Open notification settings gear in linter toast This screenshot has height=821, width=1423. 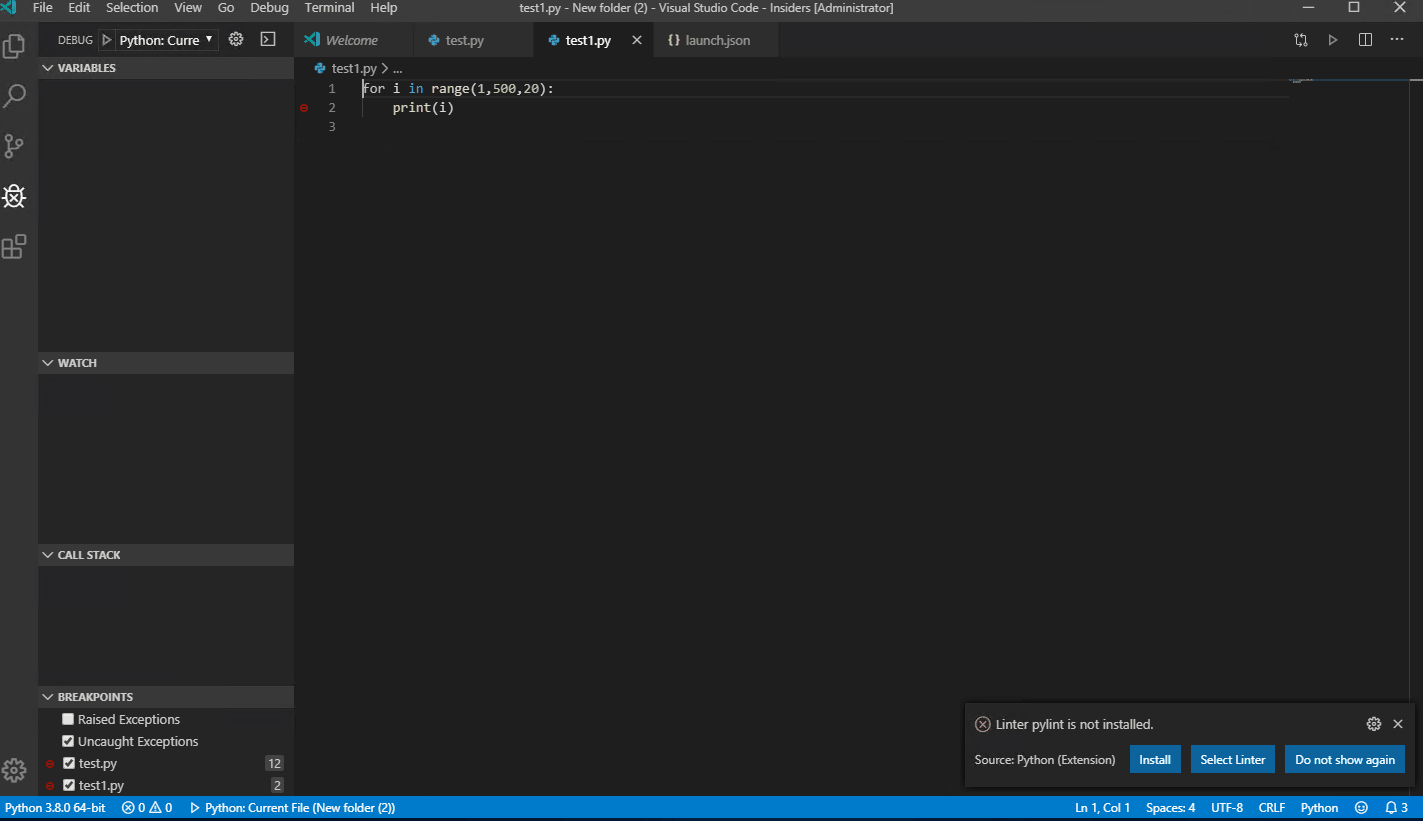click(1374, 724)
